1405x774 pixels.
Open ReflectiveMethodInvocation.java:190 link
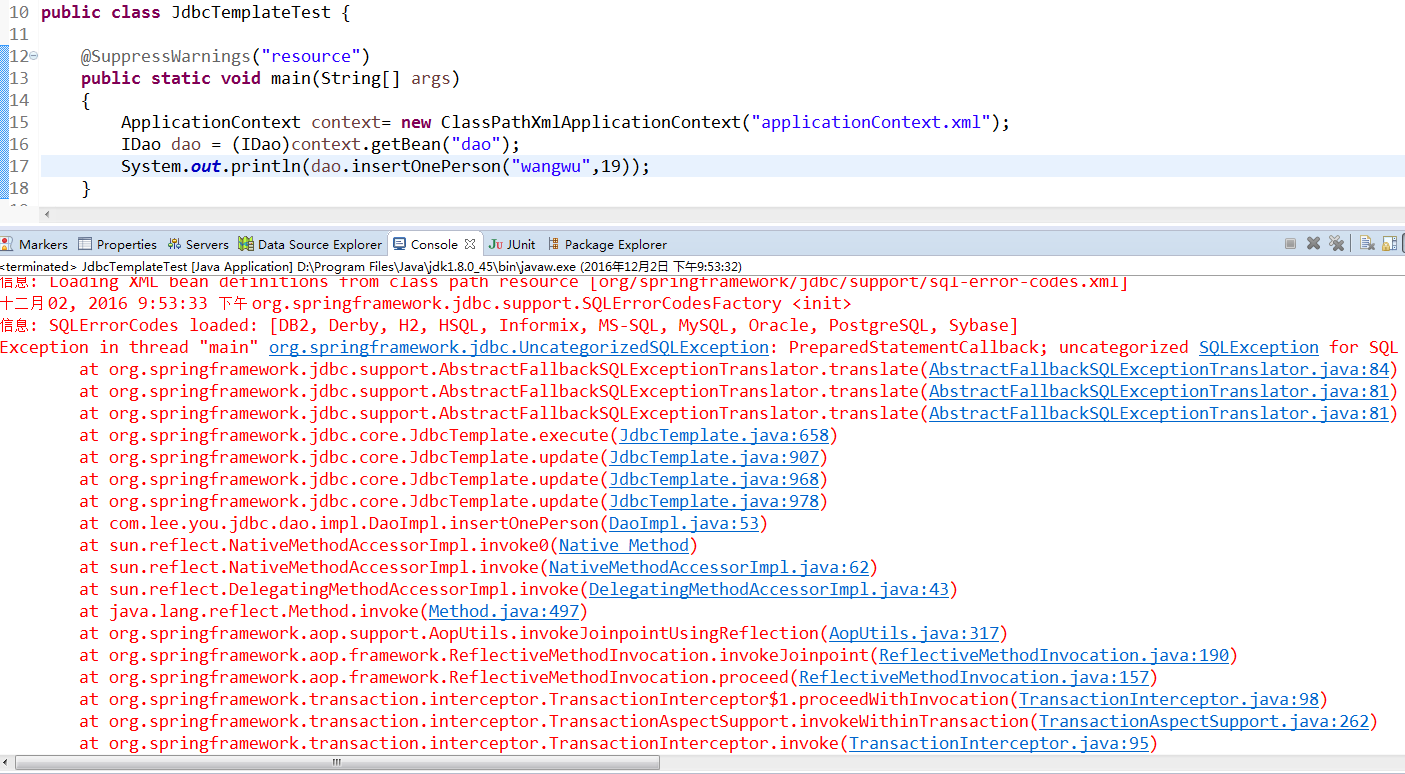(1054, 655)
